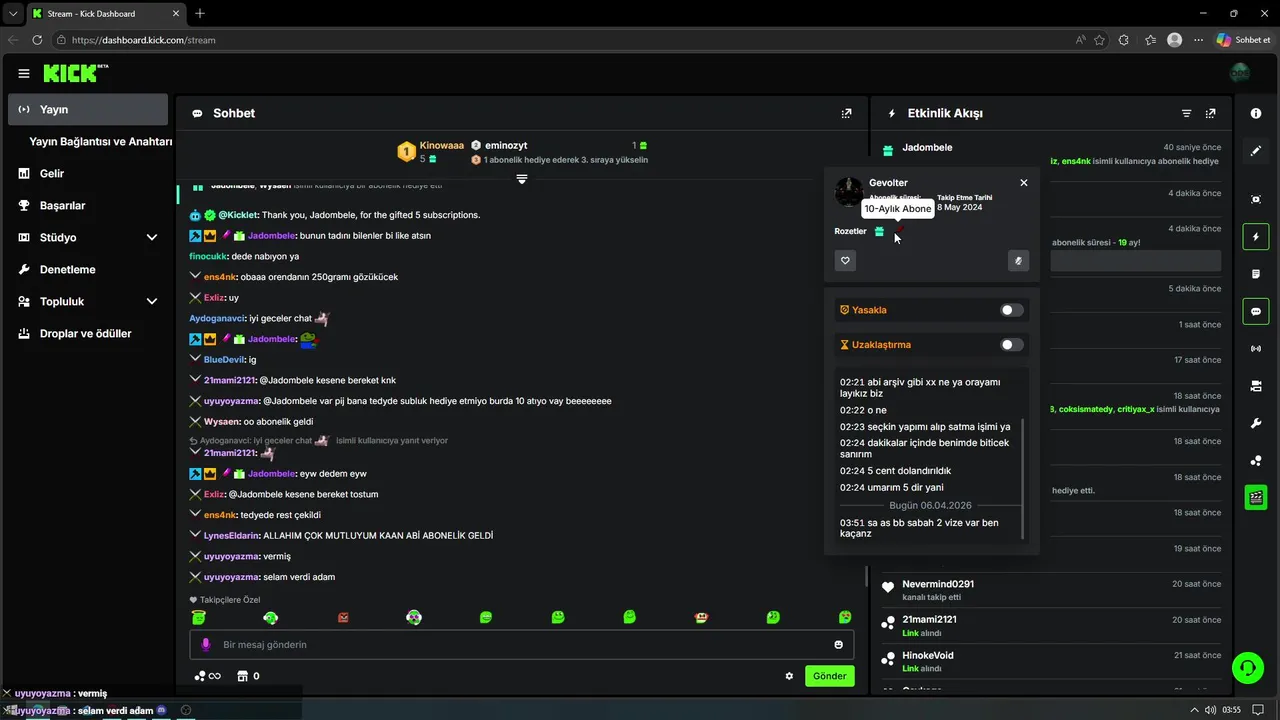Click username BlueDevil in chat

[x=224, y=359]
